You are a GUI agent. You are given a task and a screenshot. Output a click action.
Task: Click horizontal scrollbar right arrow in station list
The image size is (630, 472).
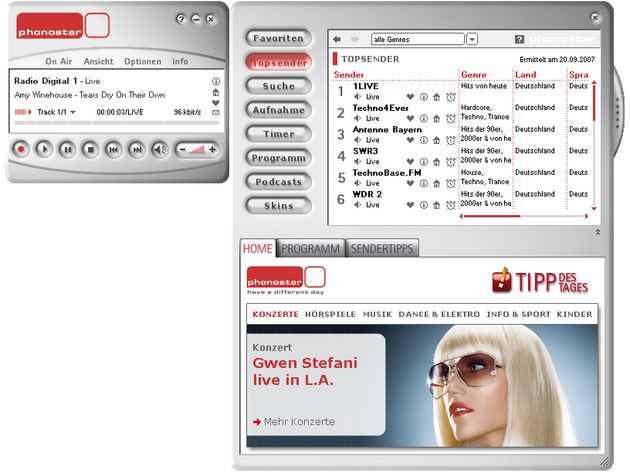(587, 216)
